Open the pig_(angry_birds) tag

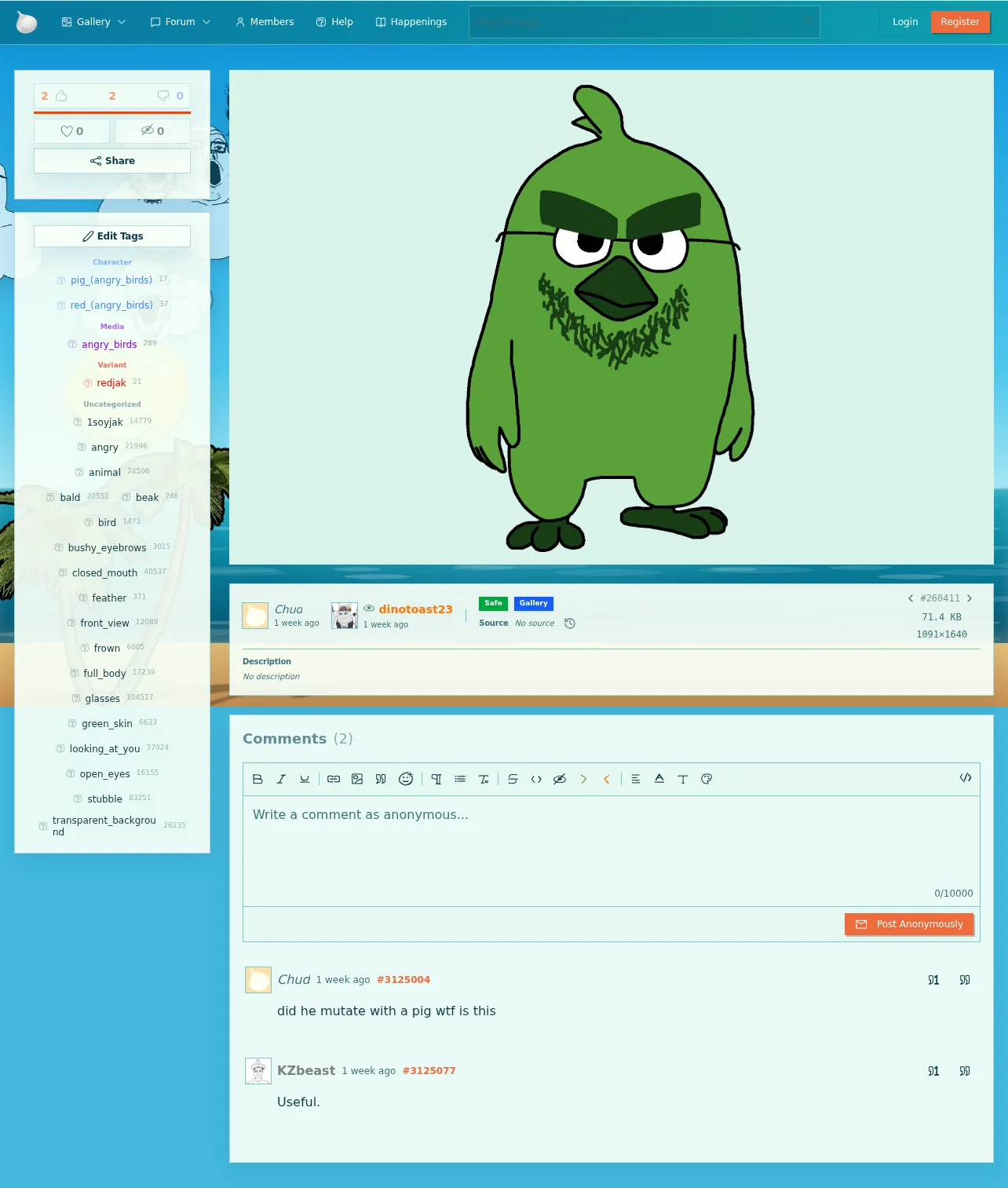(111, 280)
